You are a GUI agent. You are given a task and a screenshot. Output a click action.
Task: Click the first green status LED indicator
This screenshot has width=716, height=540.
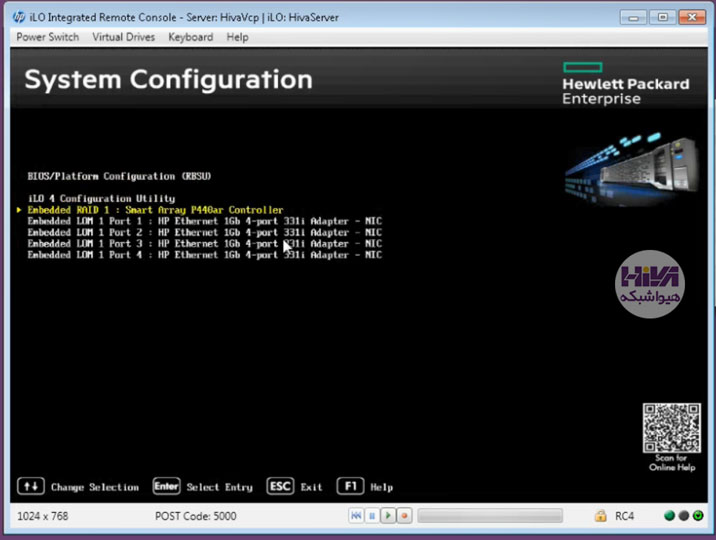[x=669, y=516]
